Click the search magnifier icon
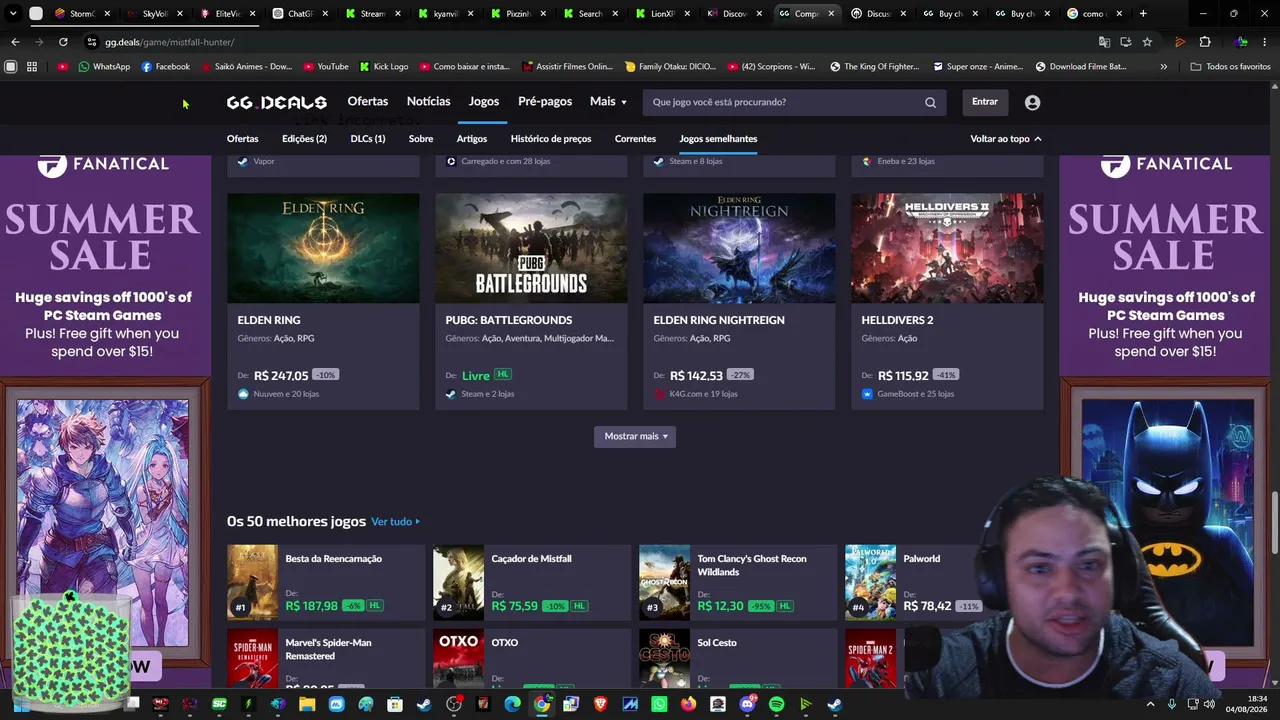Viewport: 1280px width, 720px height. tap(930, 102)
